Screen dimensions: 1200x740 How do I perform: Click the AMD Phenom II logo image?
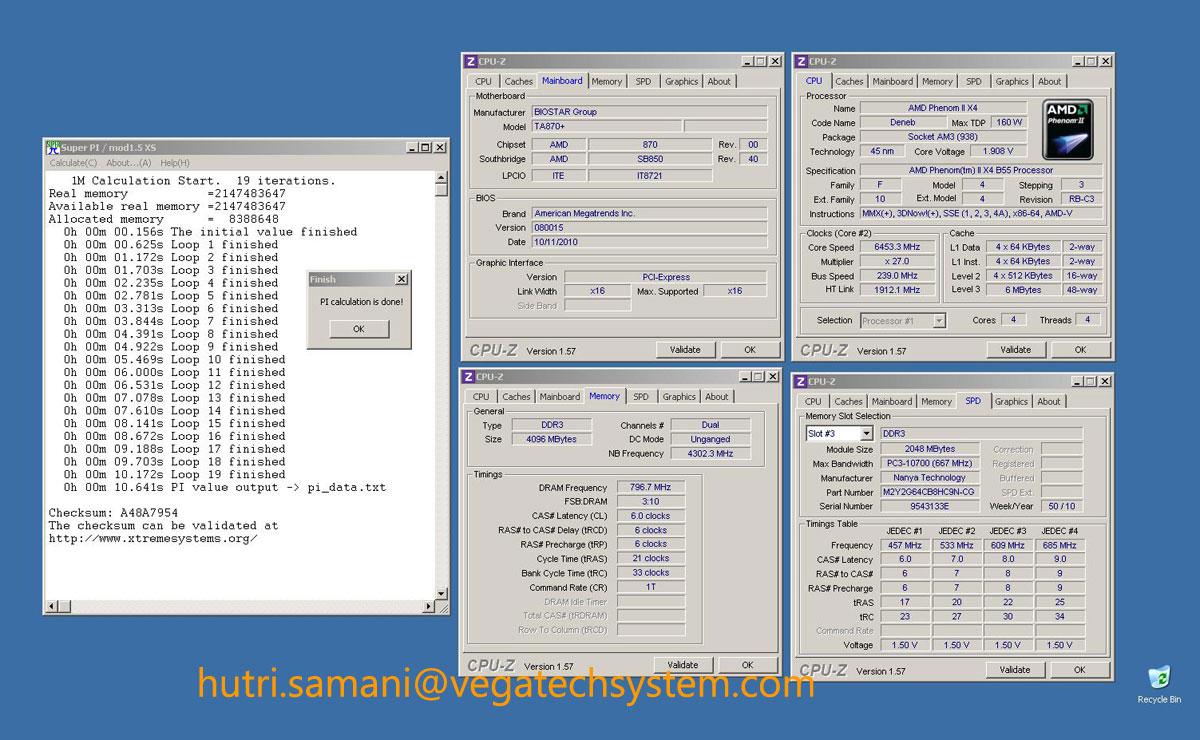click(x=1070, y=130)
